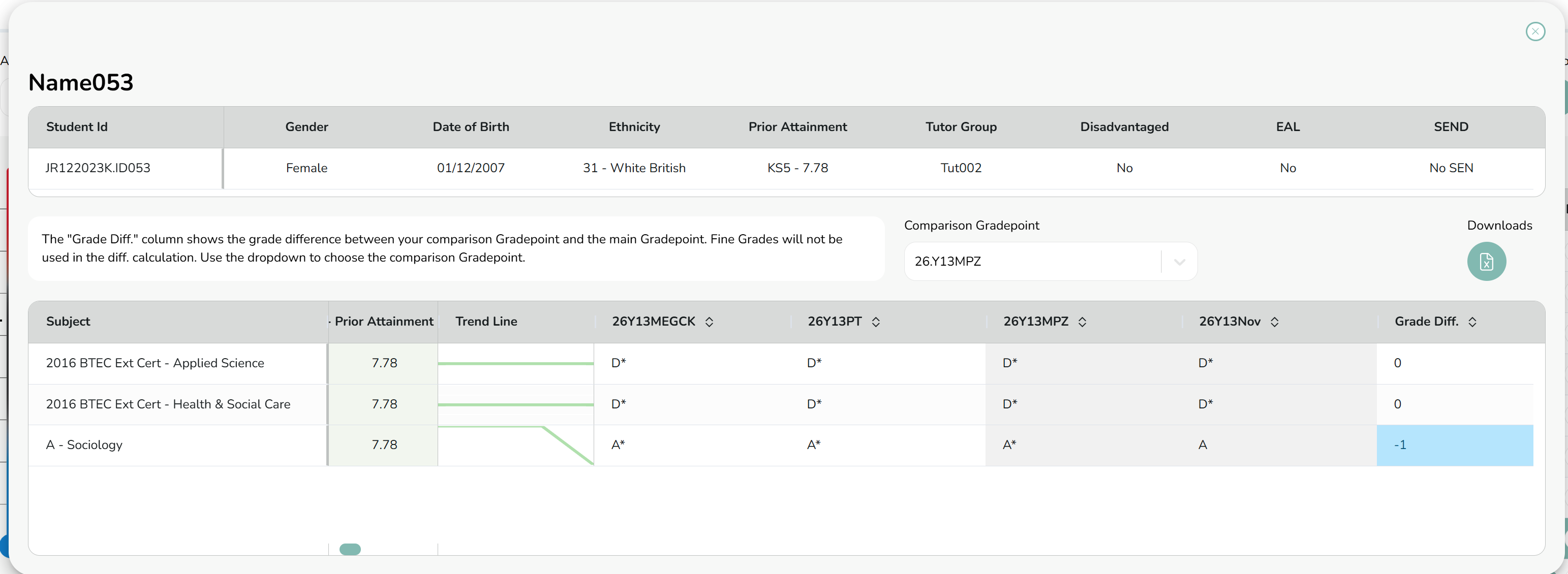
Task: Sort by the 26Y13Nov column
Action: 1274,322
